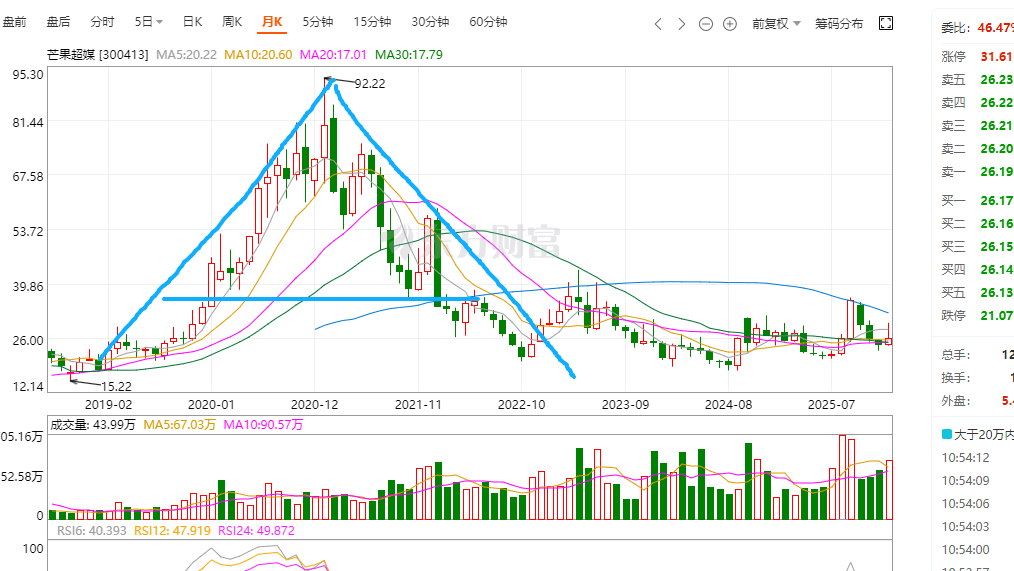Viewport: 1014px width, 571px height.
Task: Click the MA5:20.22 indicator label
Action: tap(186, 55)
